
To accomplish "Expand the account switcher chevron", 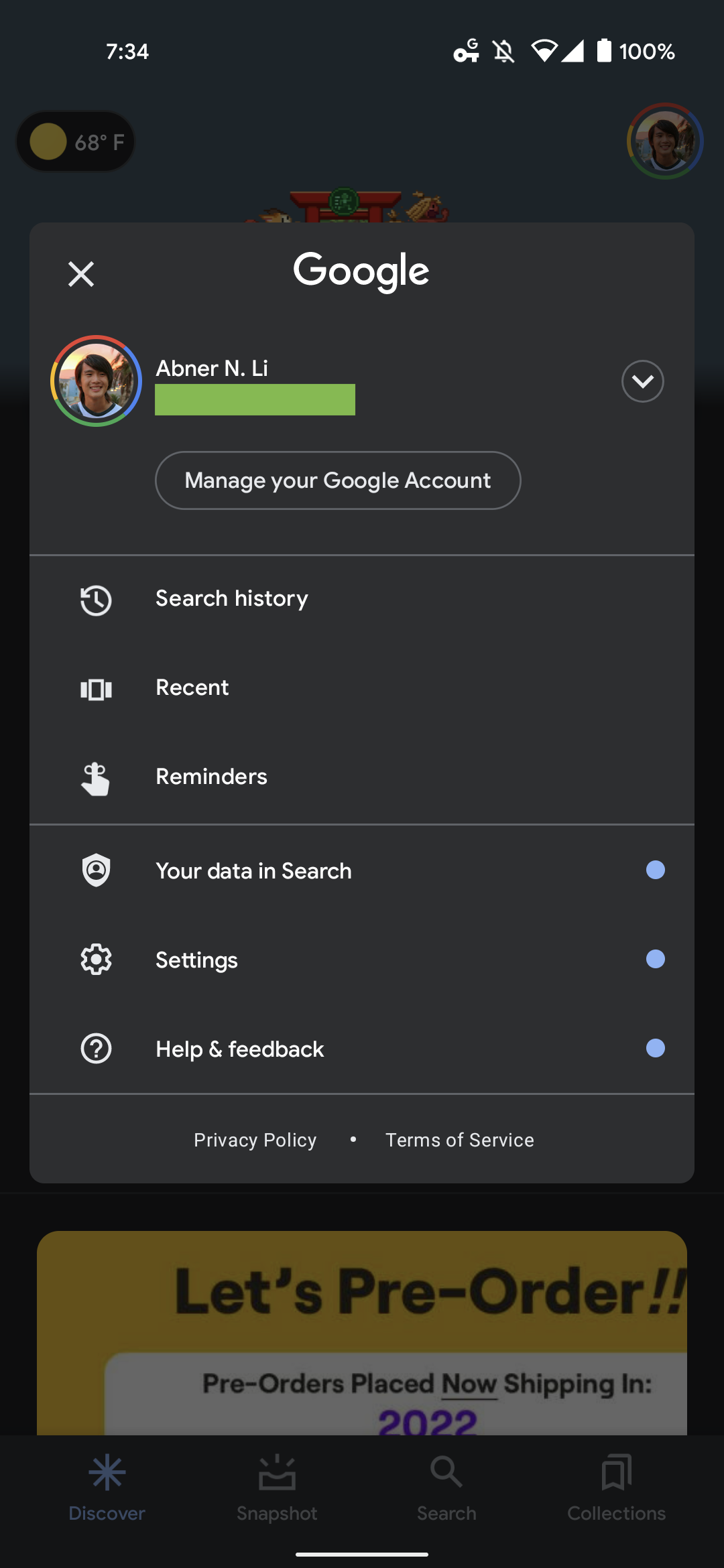I will (x=642, y=381).
